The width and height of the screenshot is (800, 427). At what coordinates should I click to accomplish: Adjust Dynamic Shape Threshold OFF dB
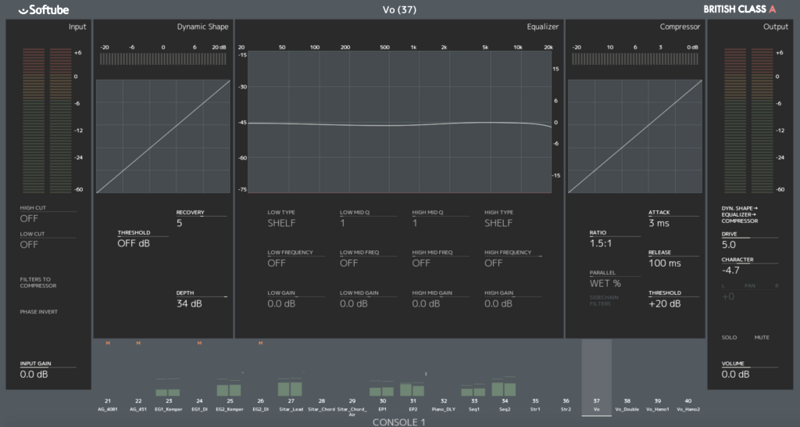pos(142,239)
